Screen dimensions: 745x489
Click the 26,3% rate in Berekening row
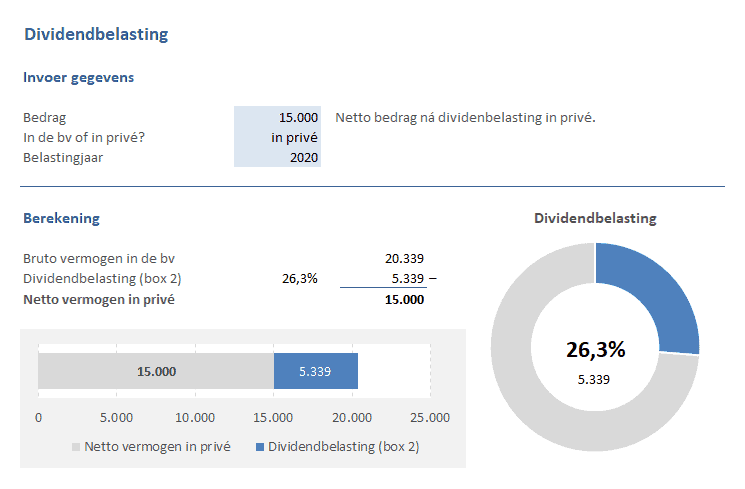[x=300, y=278]
